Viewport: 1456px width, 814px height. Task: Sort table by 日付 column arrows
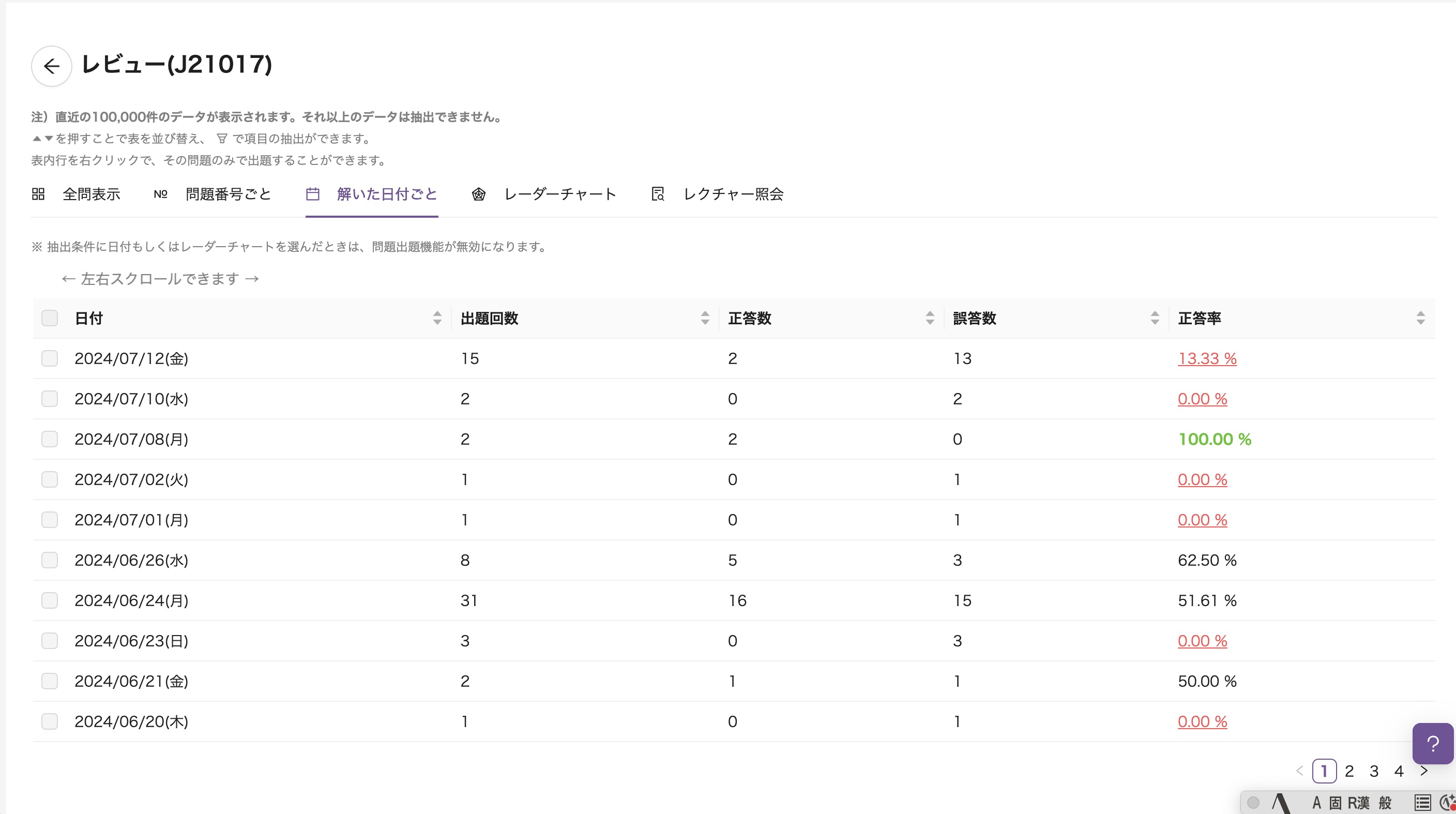437,318
